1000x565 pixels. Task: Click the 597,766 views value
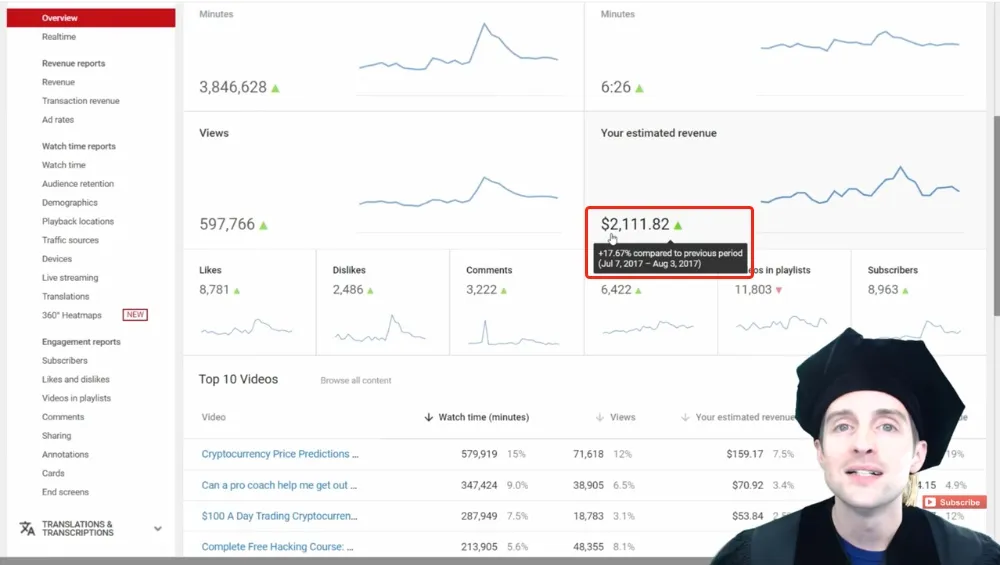point(227,224)
